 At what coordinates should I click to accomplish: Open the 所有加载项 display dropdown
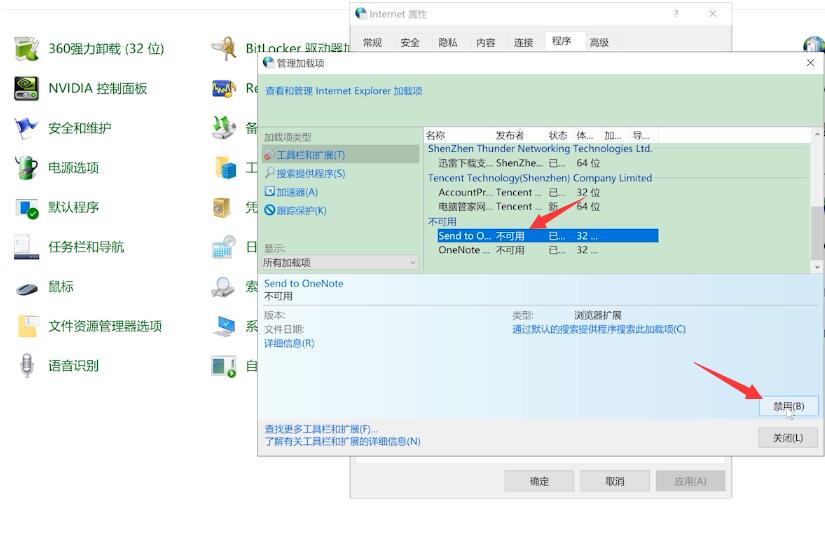pyautogui.click(x=340, y=262)
